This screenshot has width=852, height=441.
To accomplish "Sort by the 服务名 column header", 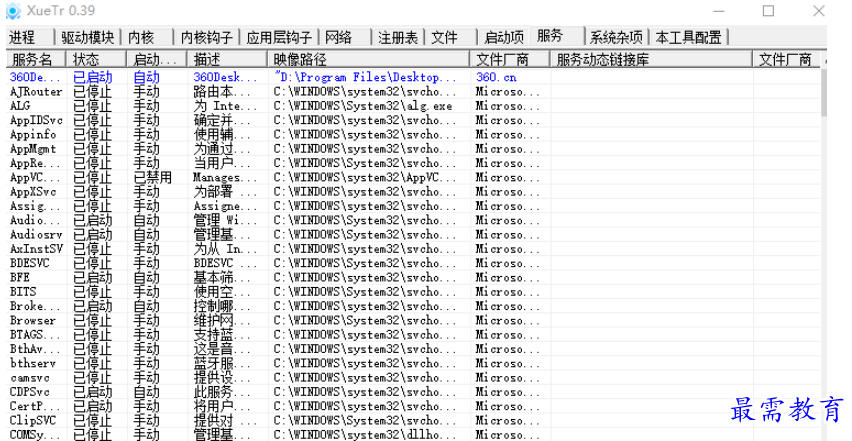I will pos(36,59).
